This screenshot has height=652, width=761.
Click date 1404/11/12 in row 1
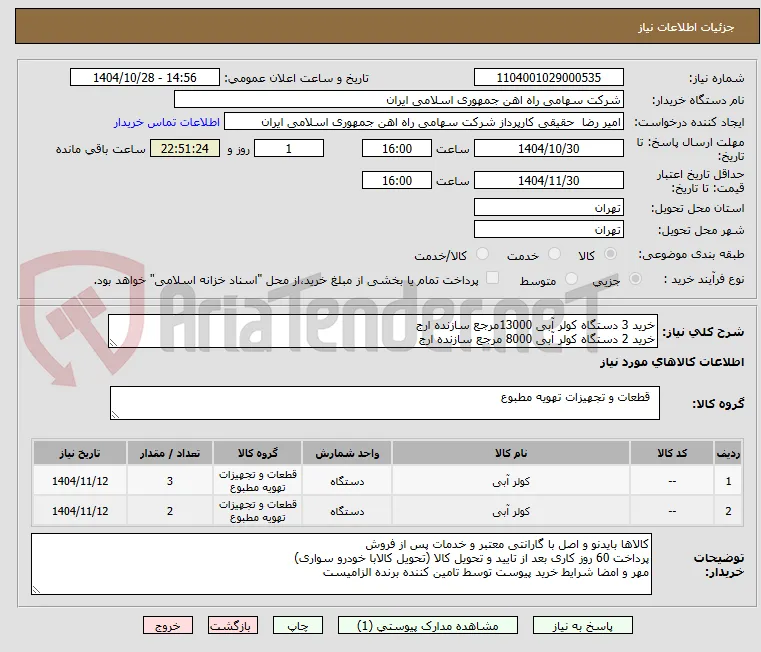click(x=80, y=481)
